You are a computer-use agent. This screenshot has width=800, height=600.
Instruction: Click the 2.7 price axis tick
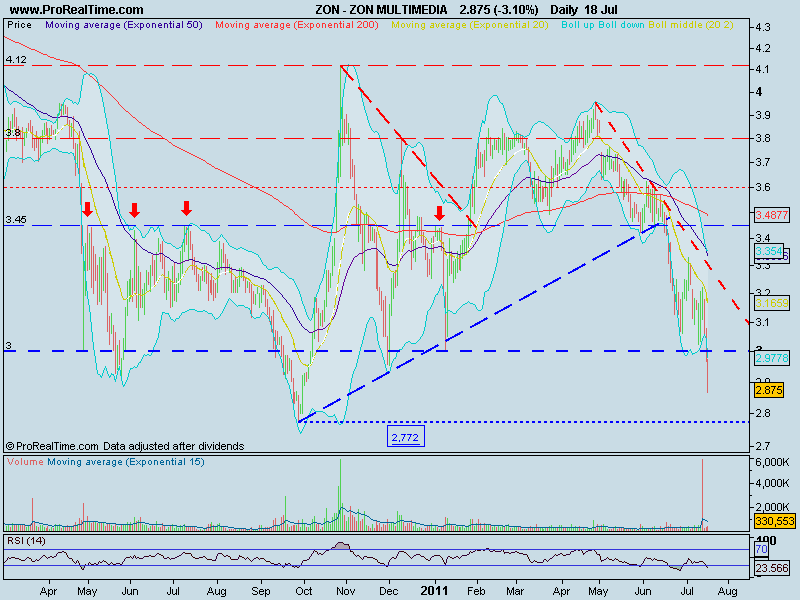click(x=763, y=446)
